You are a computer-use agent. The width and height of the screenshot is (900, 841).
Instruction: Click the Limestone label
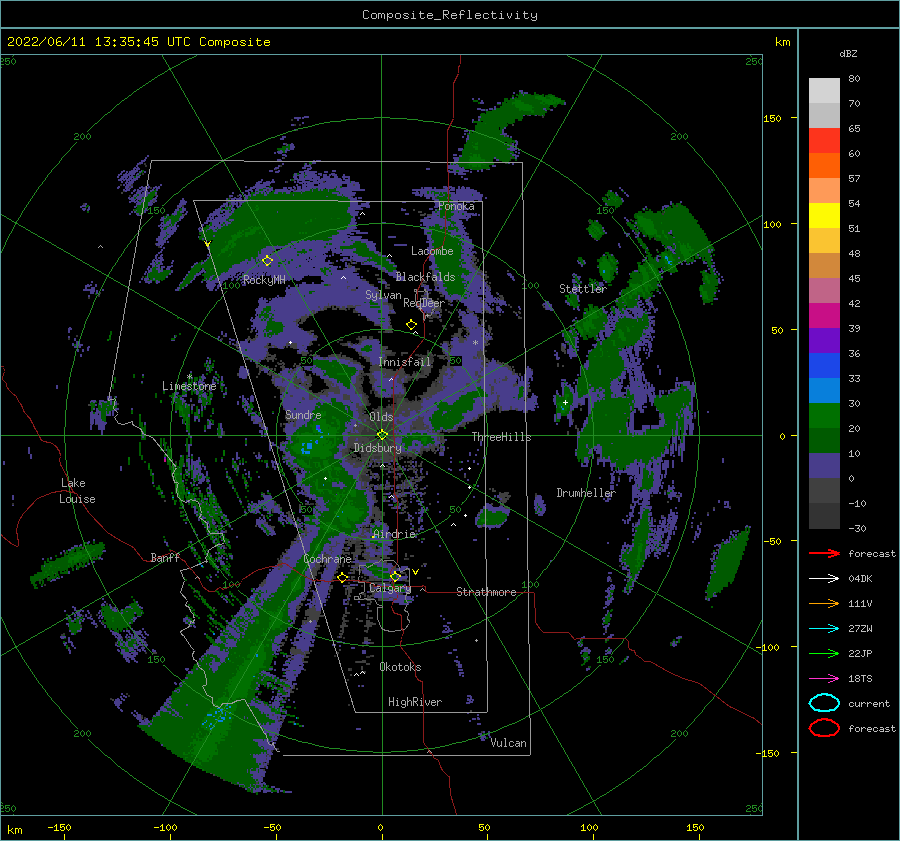coord(189,386)
